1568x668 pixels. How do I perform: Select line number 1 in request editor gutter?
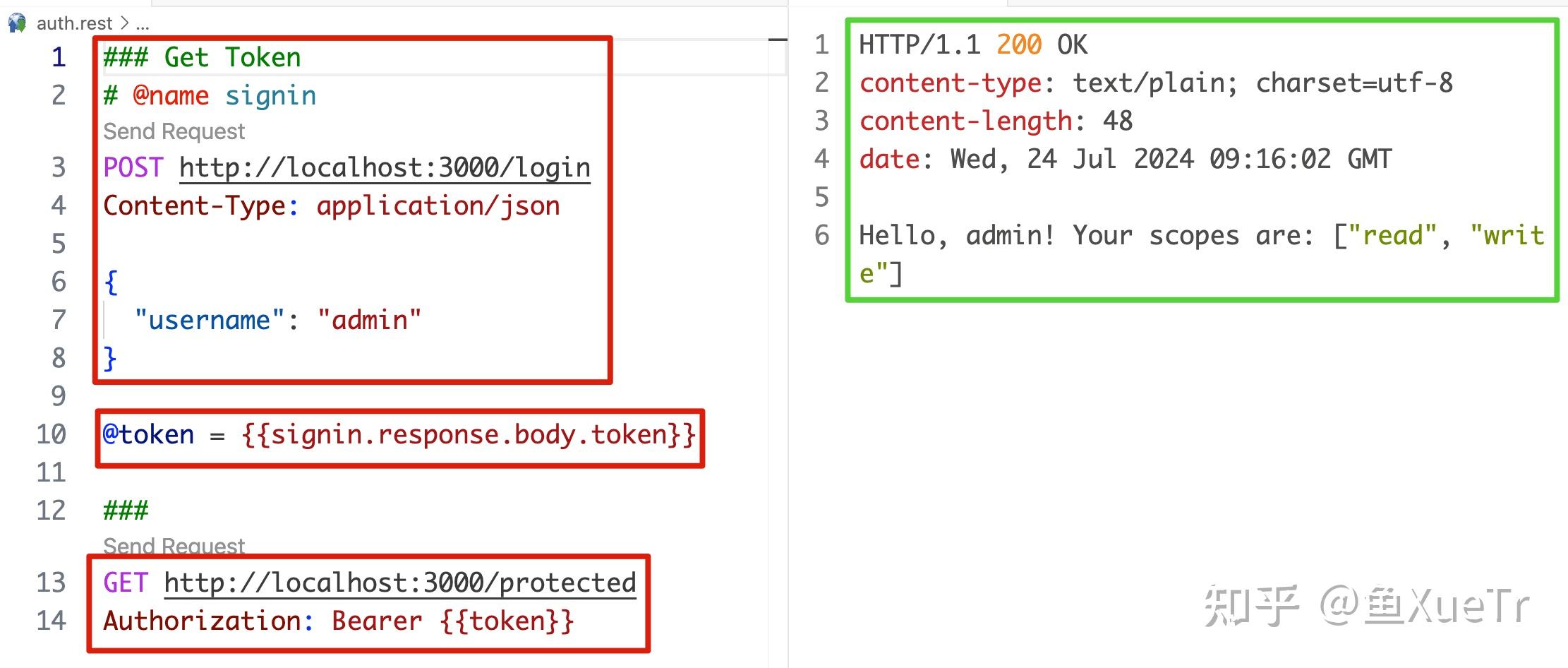[x=59, y=57]
